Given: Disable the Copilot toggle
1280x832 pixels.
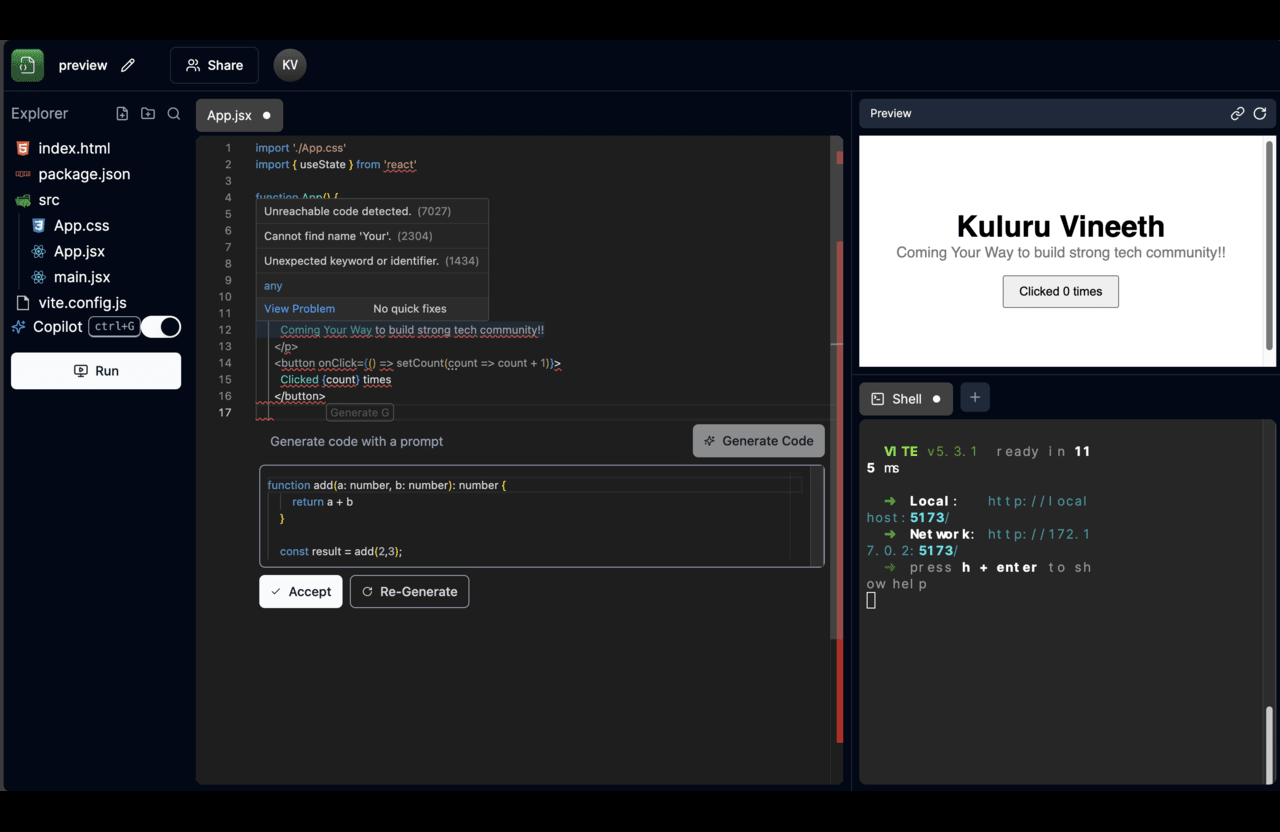Looking at the screenshot, I should click(x=160, y=326).
